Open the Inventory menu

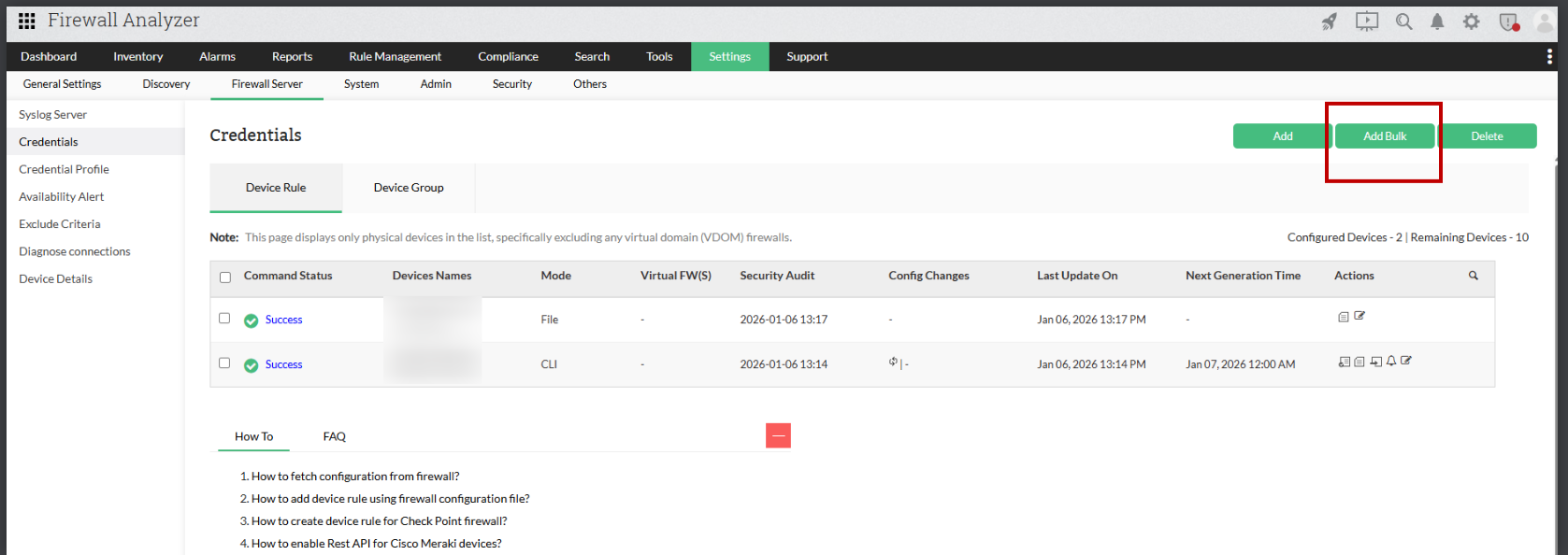click(x=137, y=57)
